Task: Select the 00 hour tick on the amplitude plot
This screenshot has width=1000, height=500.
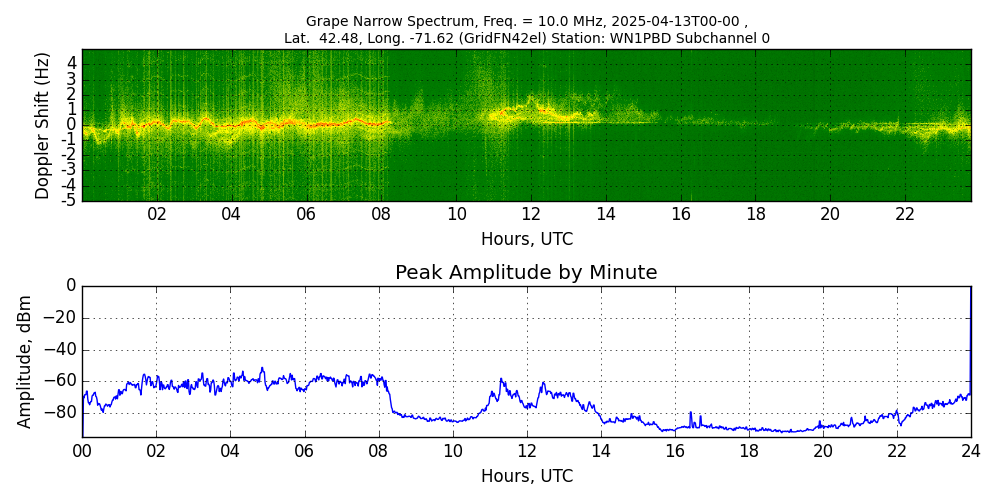Action: coord(82,451)
